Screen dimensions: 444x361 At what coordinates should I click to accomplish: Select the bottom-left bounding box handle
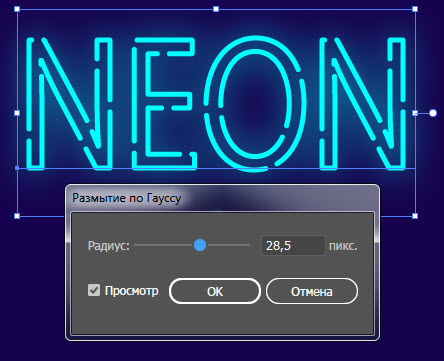pyautogui.click(x=17, y=216)
